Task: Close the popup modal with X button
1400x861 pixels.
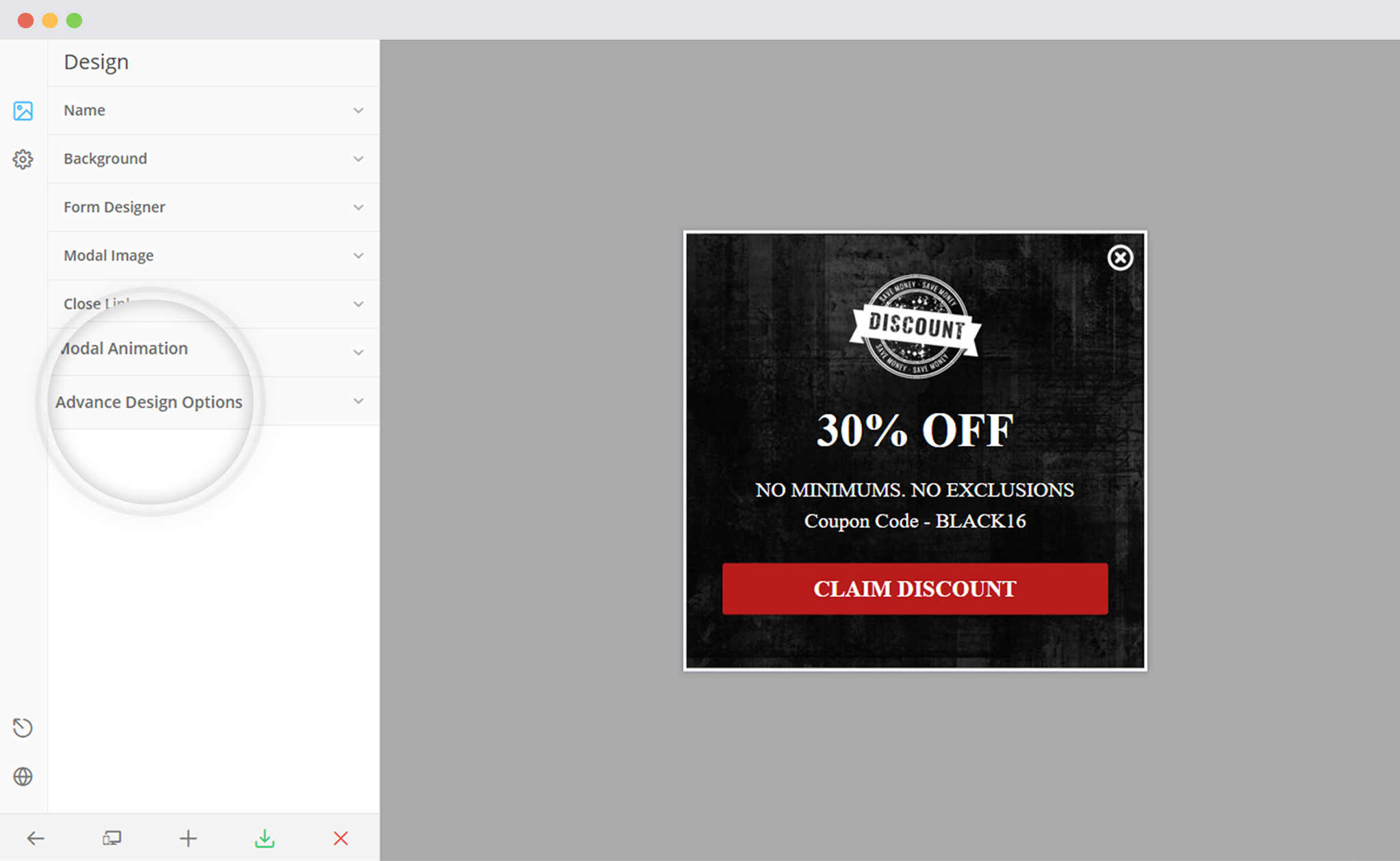Action: (1120, 257)
